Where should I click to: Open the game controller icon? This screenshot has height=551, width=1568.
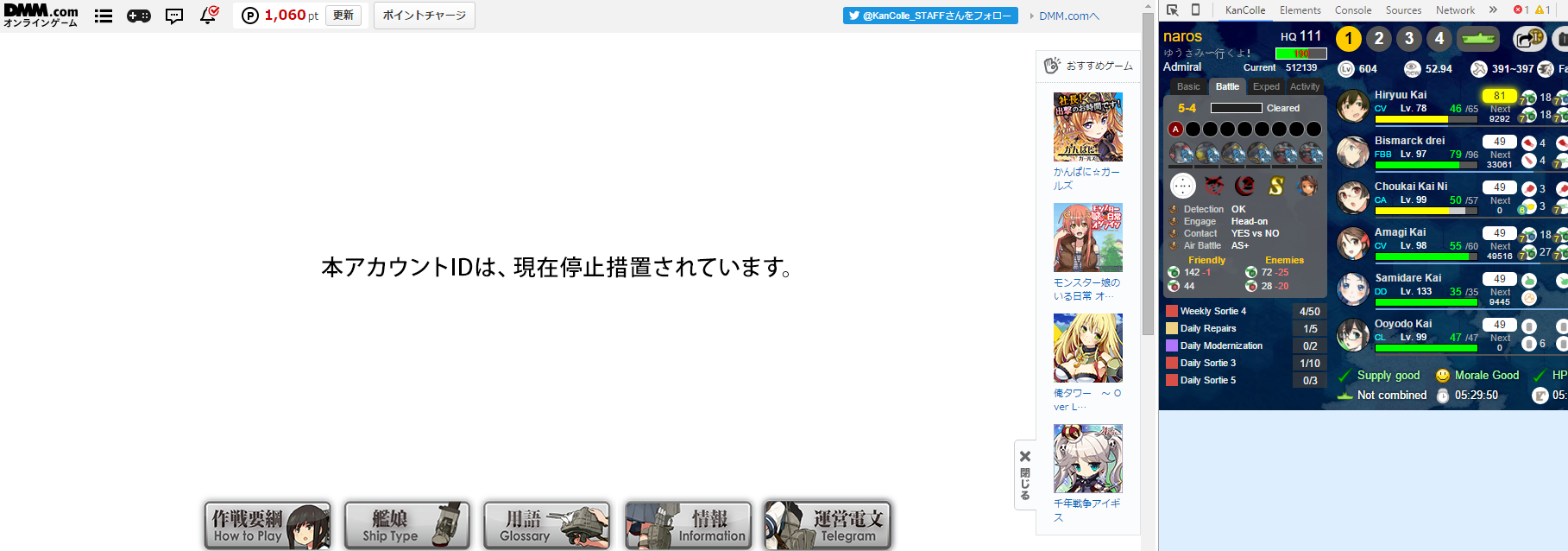(139, 16)
